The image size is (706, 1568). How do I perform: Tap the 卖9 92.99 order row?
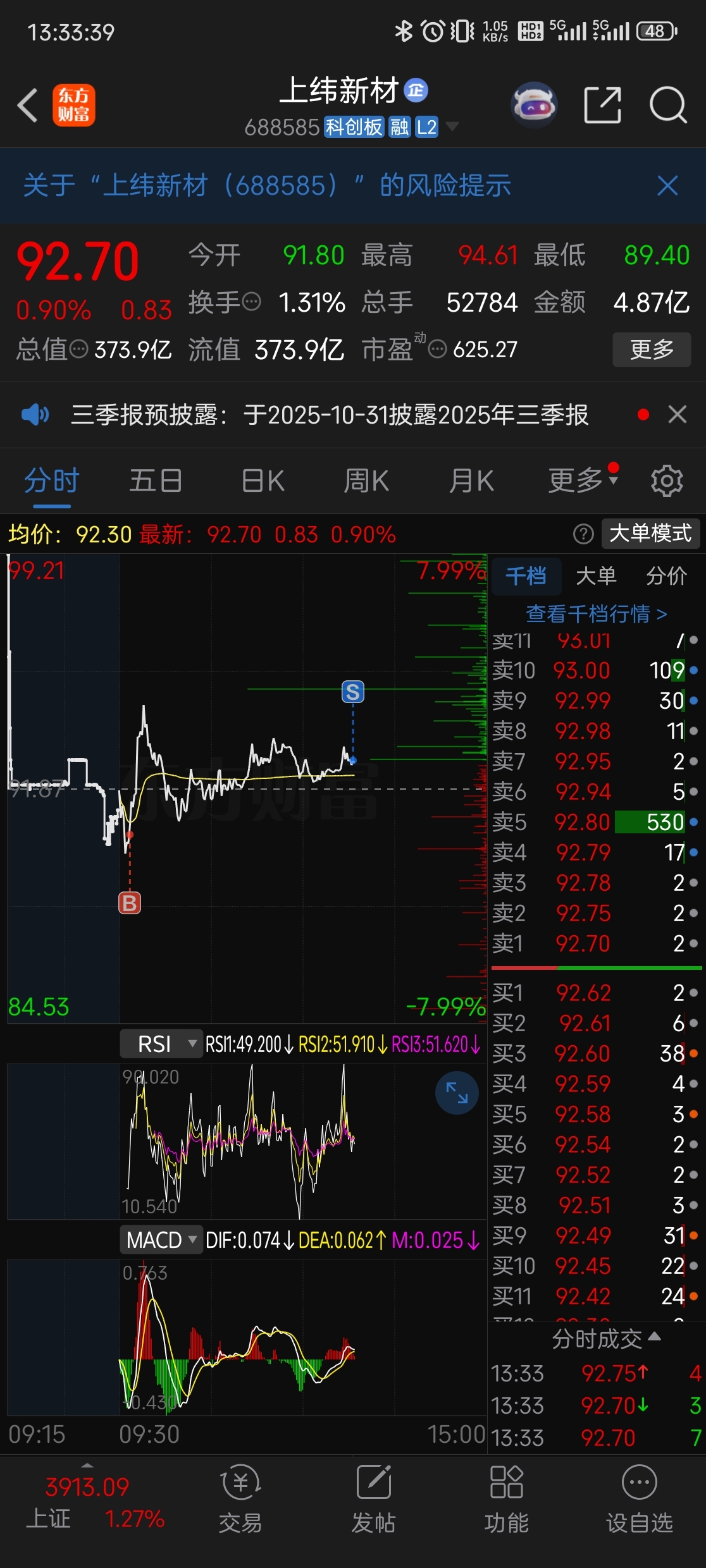(596, 701)
